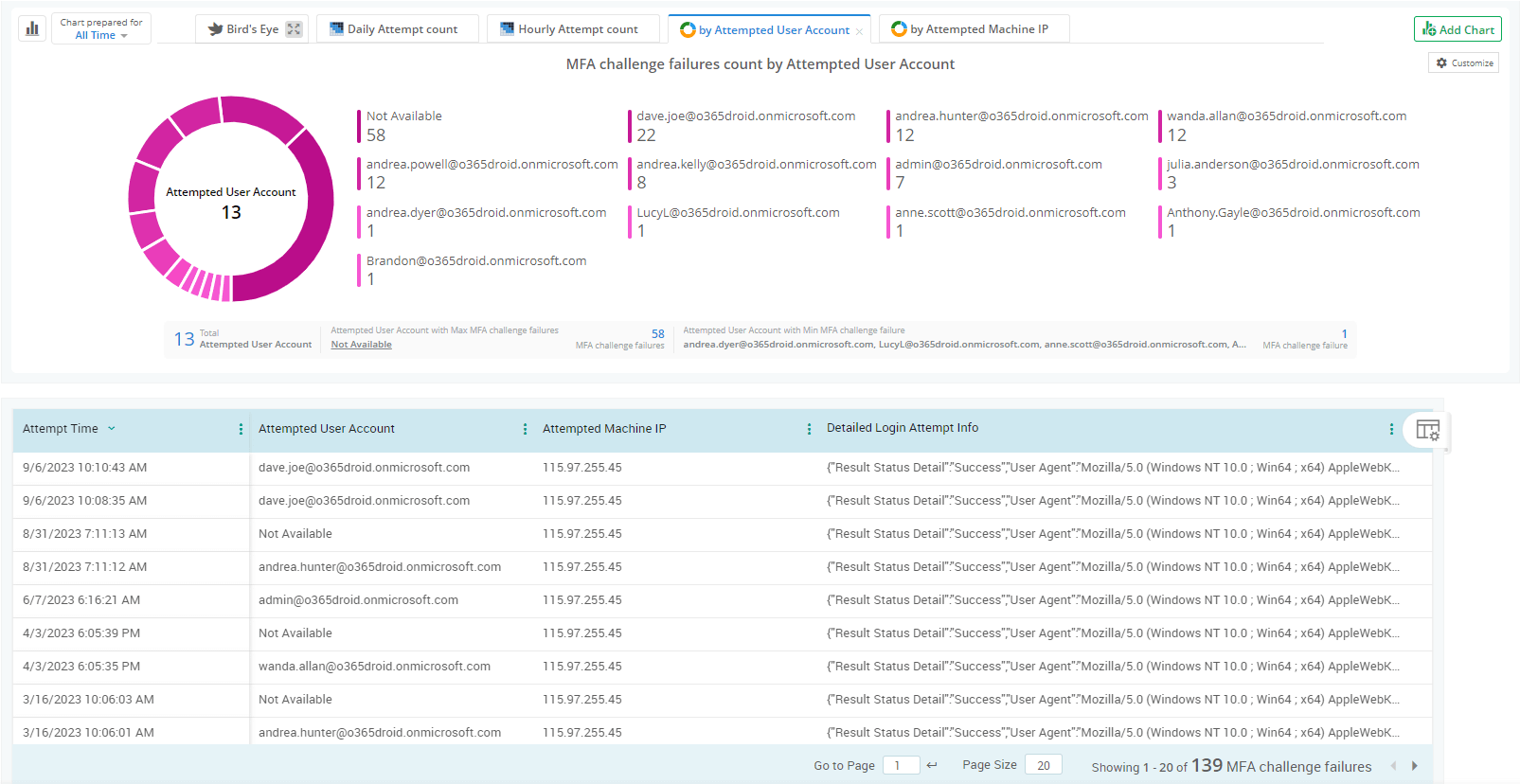
Task: Open Detailed Login Attempt Info column menu
Action: (1390, 429)
